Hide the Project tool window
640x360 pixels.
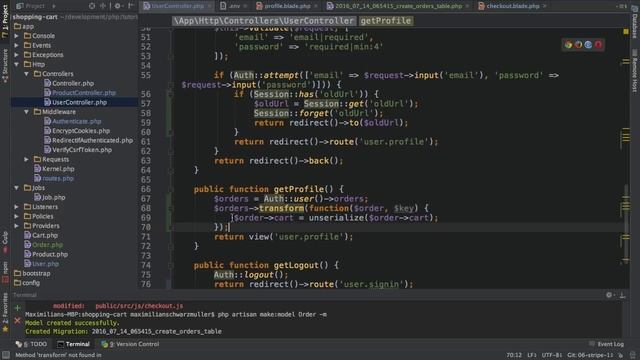tap(131, 6)
